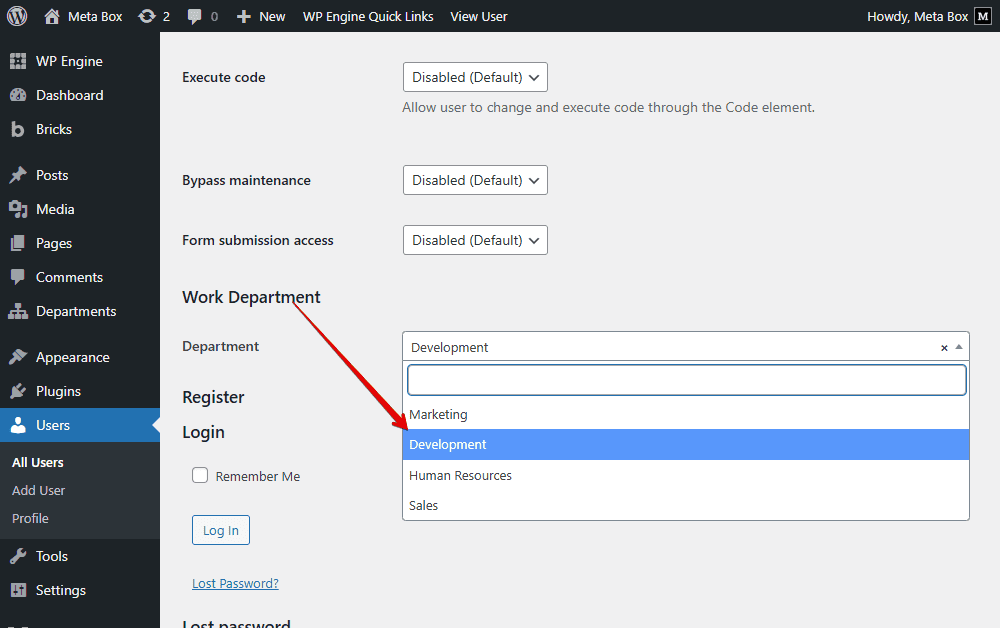Expand the Bypass maintenance dropdown
The width and height of the screenshot is (1000, 628).
click(475, 180)
